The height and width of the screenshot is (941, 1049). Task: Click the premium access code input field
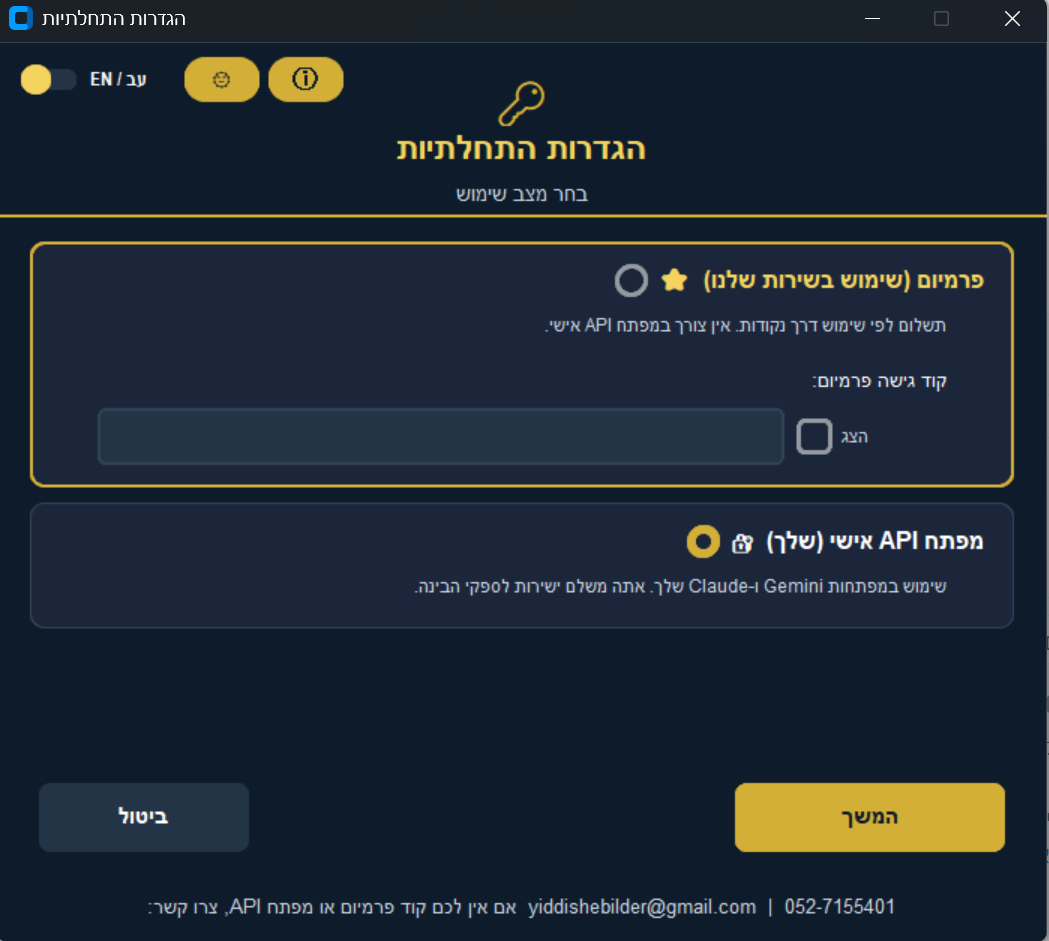point(440,436)
